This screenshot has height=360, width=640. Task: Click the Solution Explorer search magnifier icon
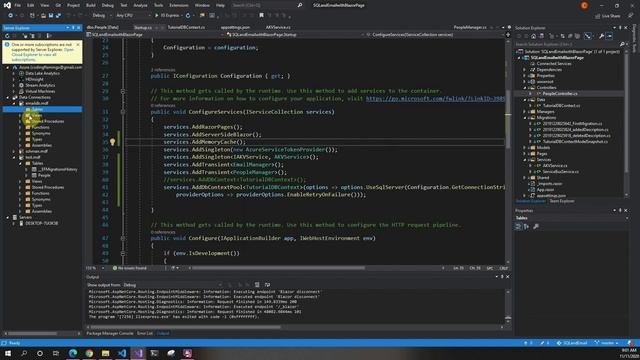(622, 44)
